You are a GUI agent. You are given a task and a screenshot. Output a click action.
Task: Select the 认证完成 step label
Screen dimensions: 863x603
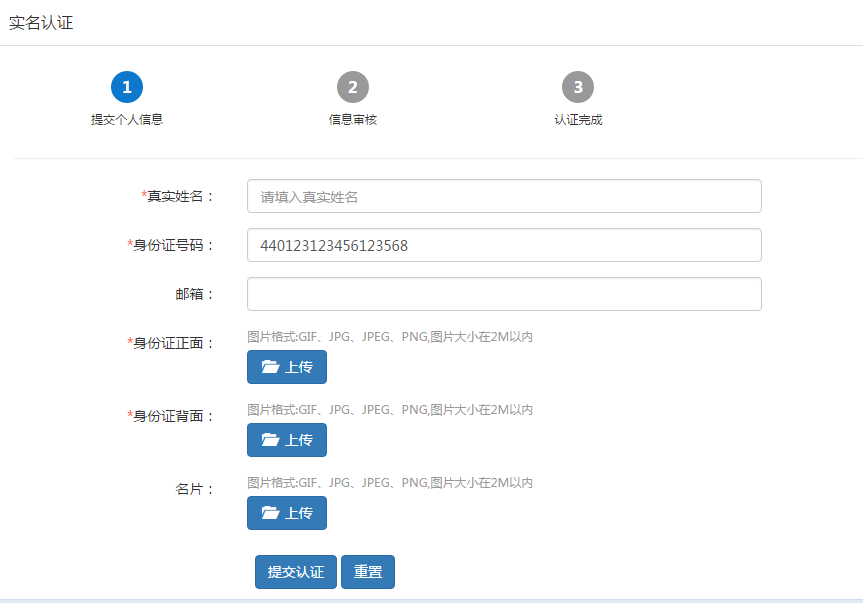point(578,120)
